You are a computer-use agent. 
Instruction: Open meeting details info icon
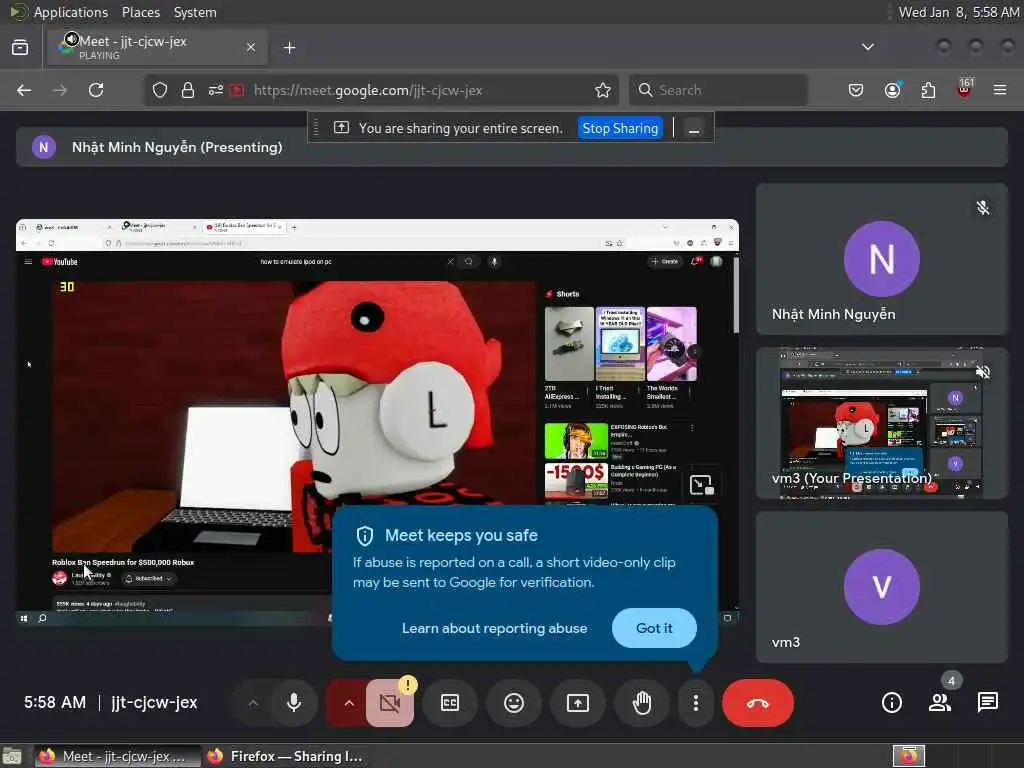pyautogui.click(x=891, y=703)
